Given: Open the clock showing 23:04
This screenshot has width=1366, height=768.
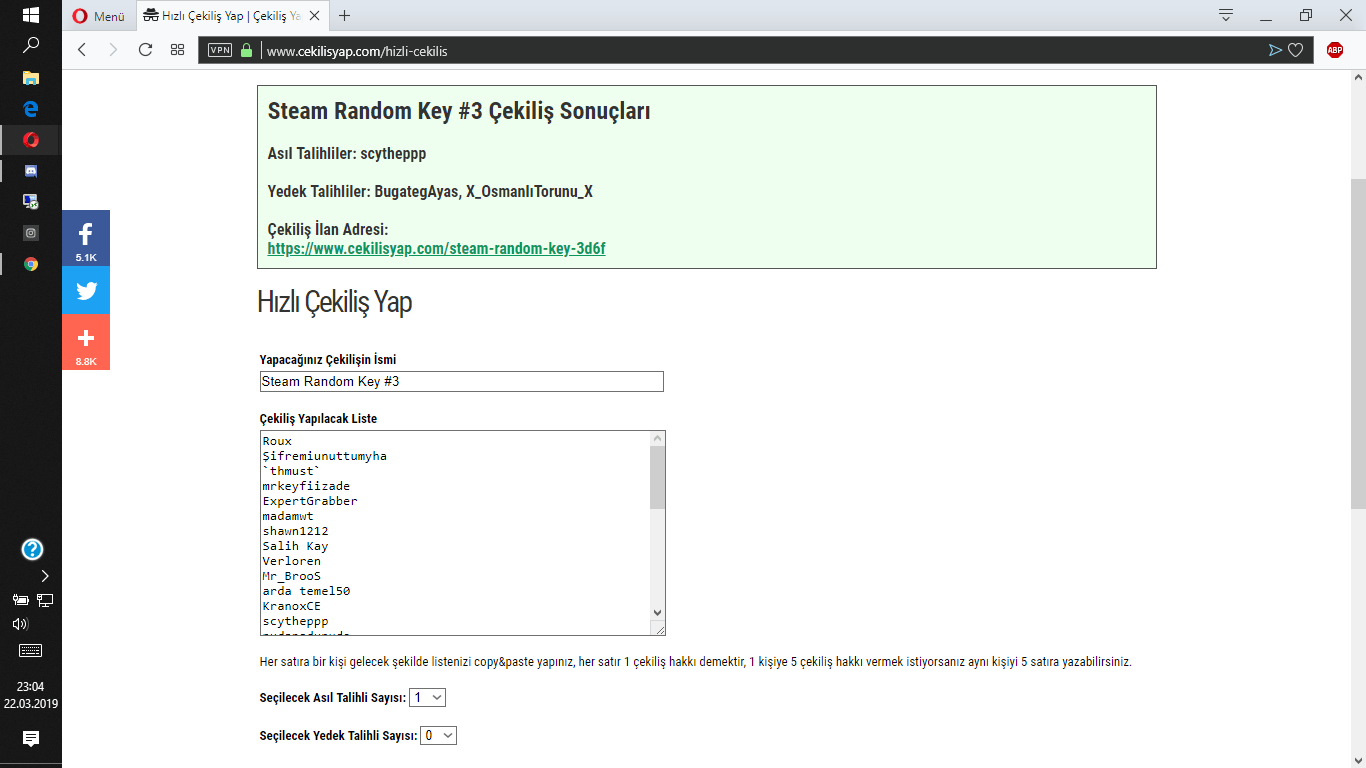Looking at the screenshot, I should click(31, 695).
